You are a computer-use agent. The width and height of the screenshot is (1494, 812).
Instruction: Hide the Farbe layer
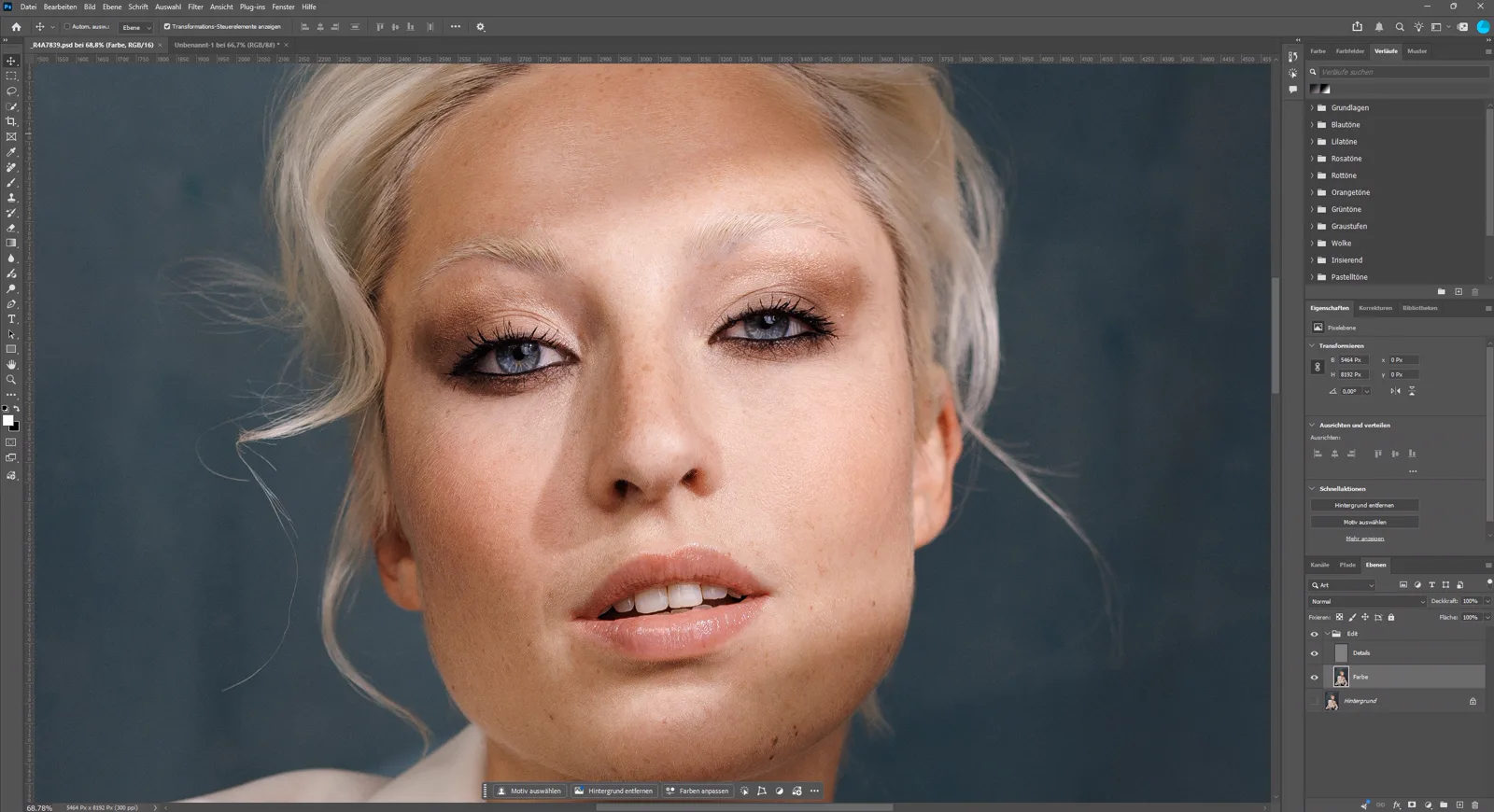[1315, 678]
